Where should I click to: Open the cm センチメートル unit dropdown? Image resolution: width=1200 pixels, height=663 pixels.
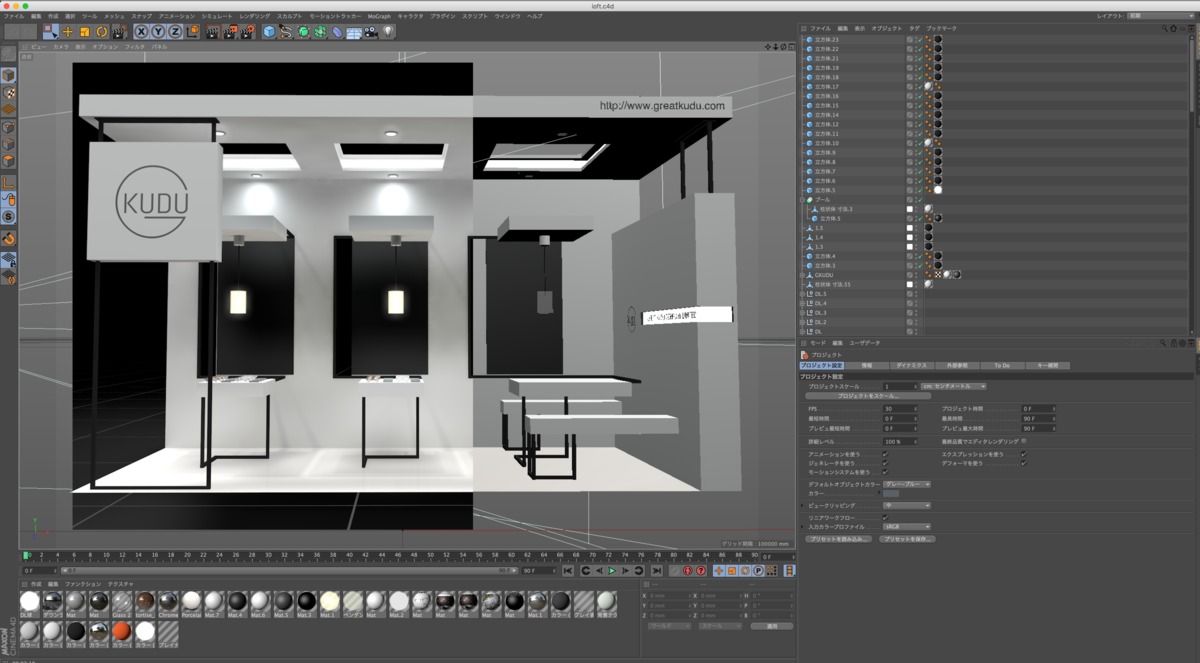click(953, 386)
